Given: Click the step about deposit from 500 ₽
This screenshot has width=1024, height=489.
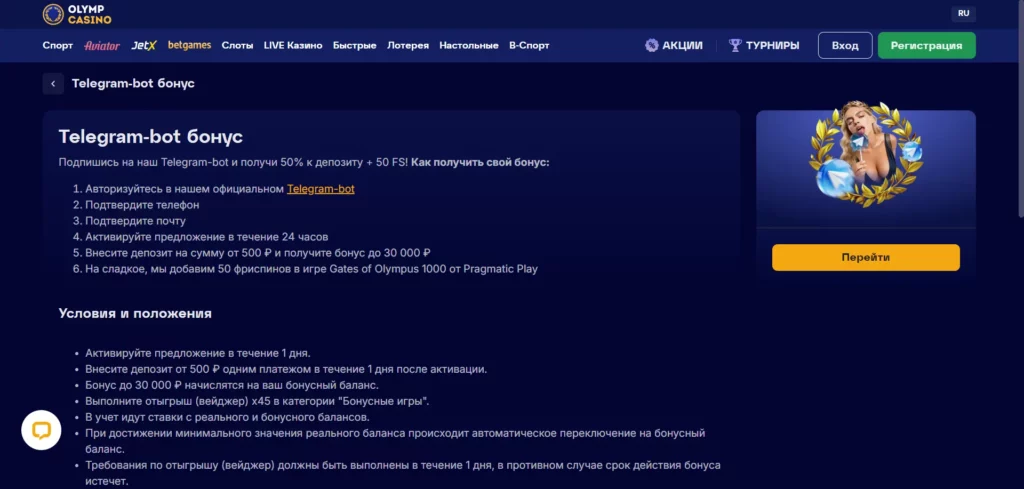Looking at the screenshot, I should 258,253.
